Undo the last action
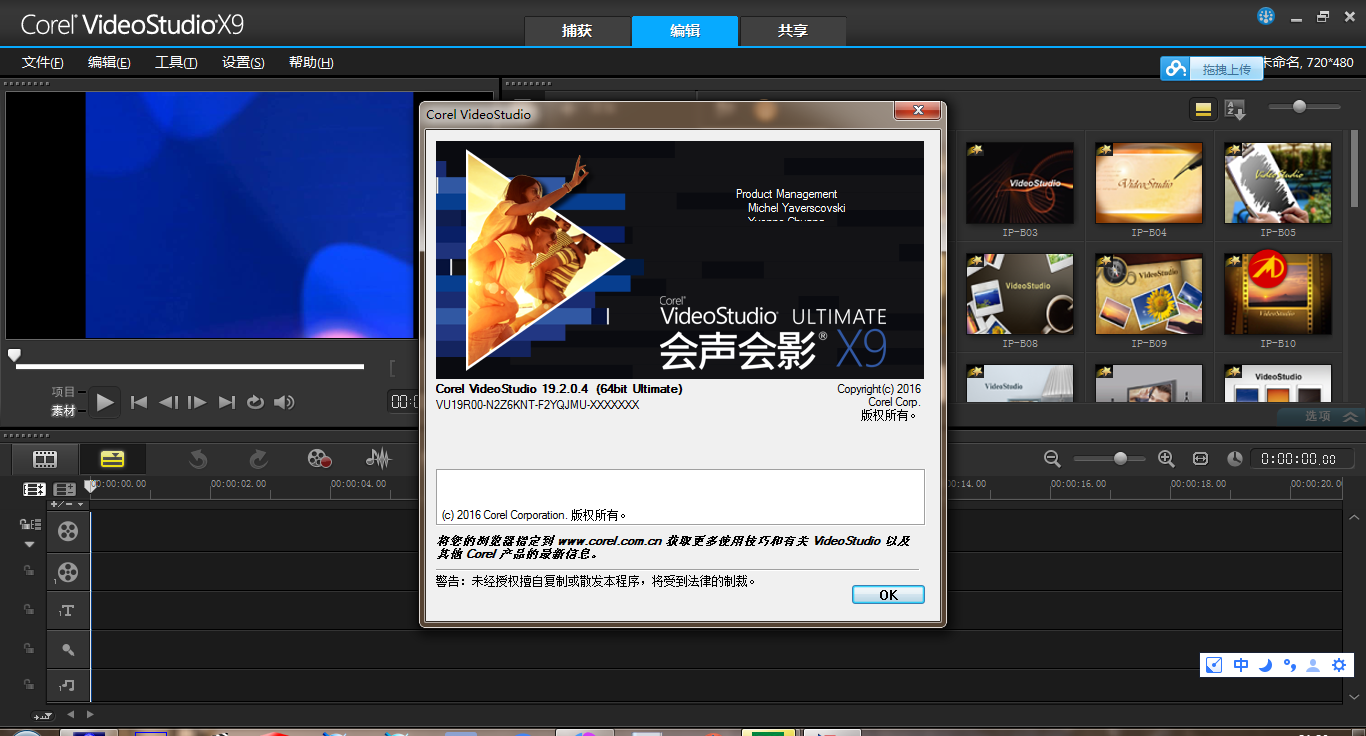Viewport: 1366px width, 736px height. coord(198,459)
